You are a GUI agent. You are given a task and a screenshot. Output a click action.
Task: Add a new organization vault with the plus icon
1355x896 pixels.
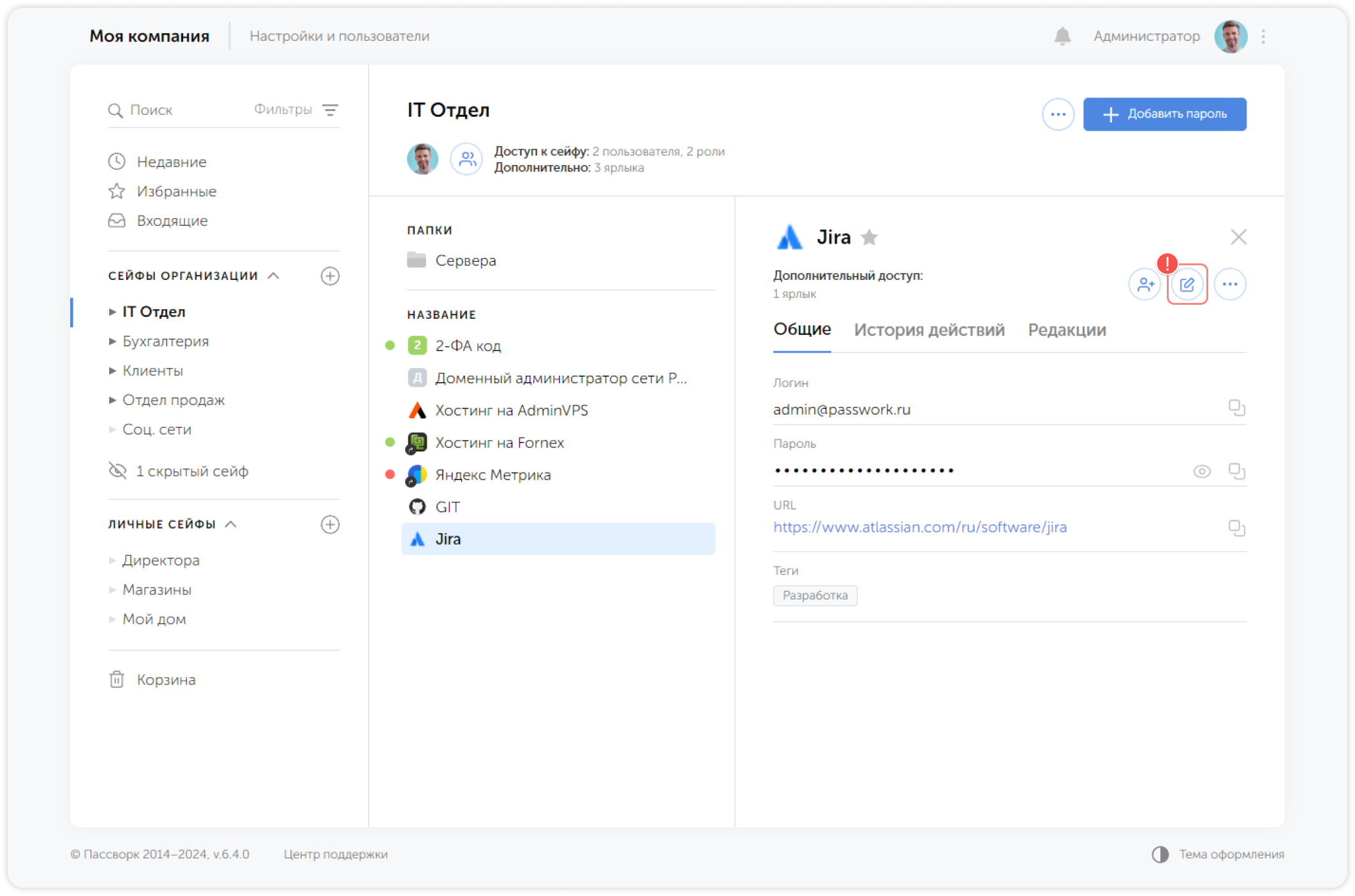point(330,276)
